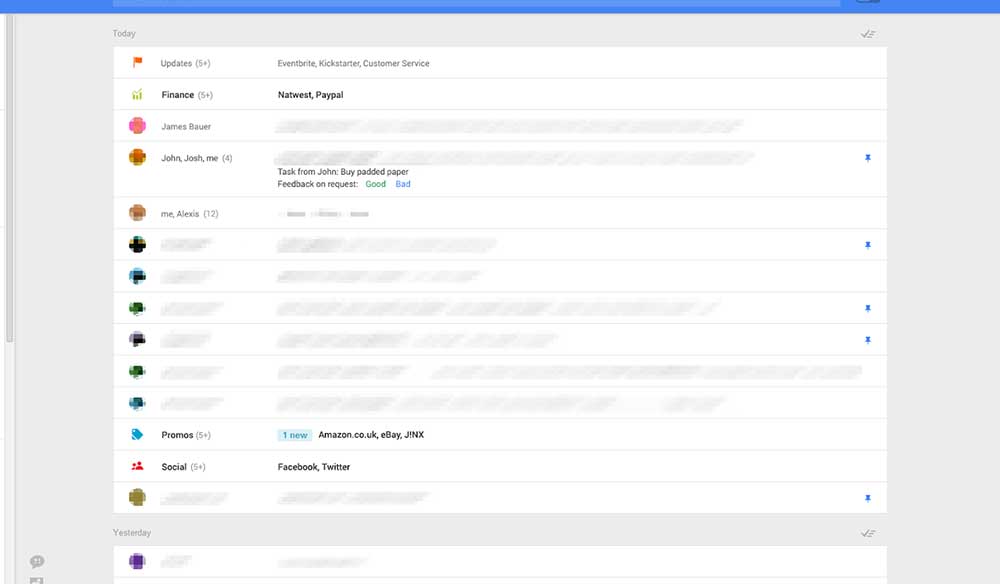Unpin the last email in the Today section
The image size is (1000, 584).
pos(868,498)
